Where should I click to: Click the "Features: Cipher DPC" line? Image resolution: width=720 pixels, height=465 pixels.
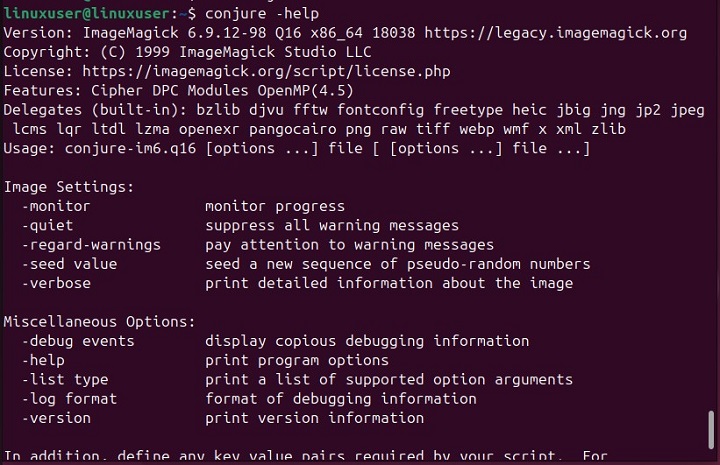[x=120, y=91]
